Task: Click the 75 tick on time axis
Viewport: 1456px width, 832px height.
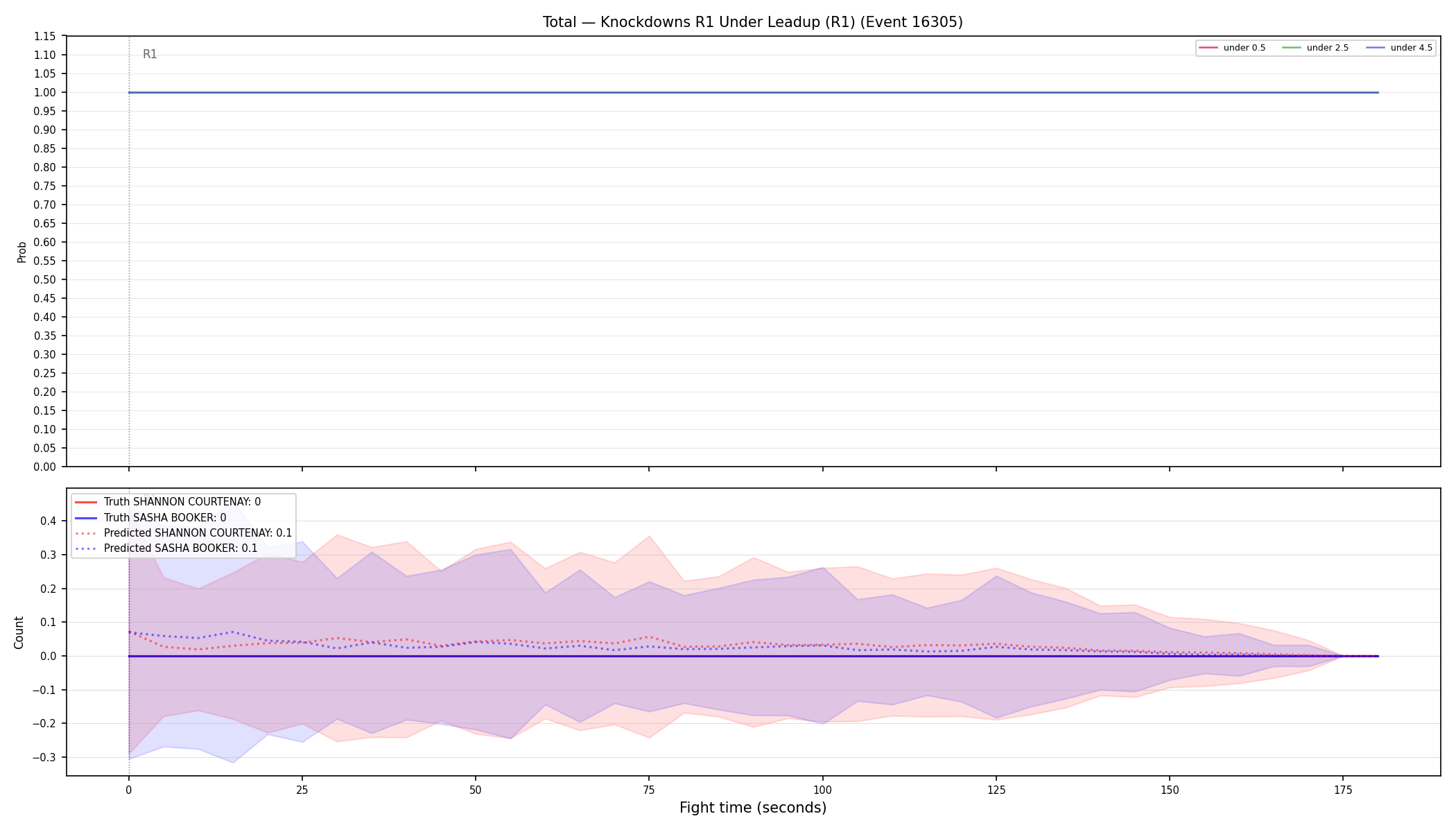Action: [x=649, y=789]
